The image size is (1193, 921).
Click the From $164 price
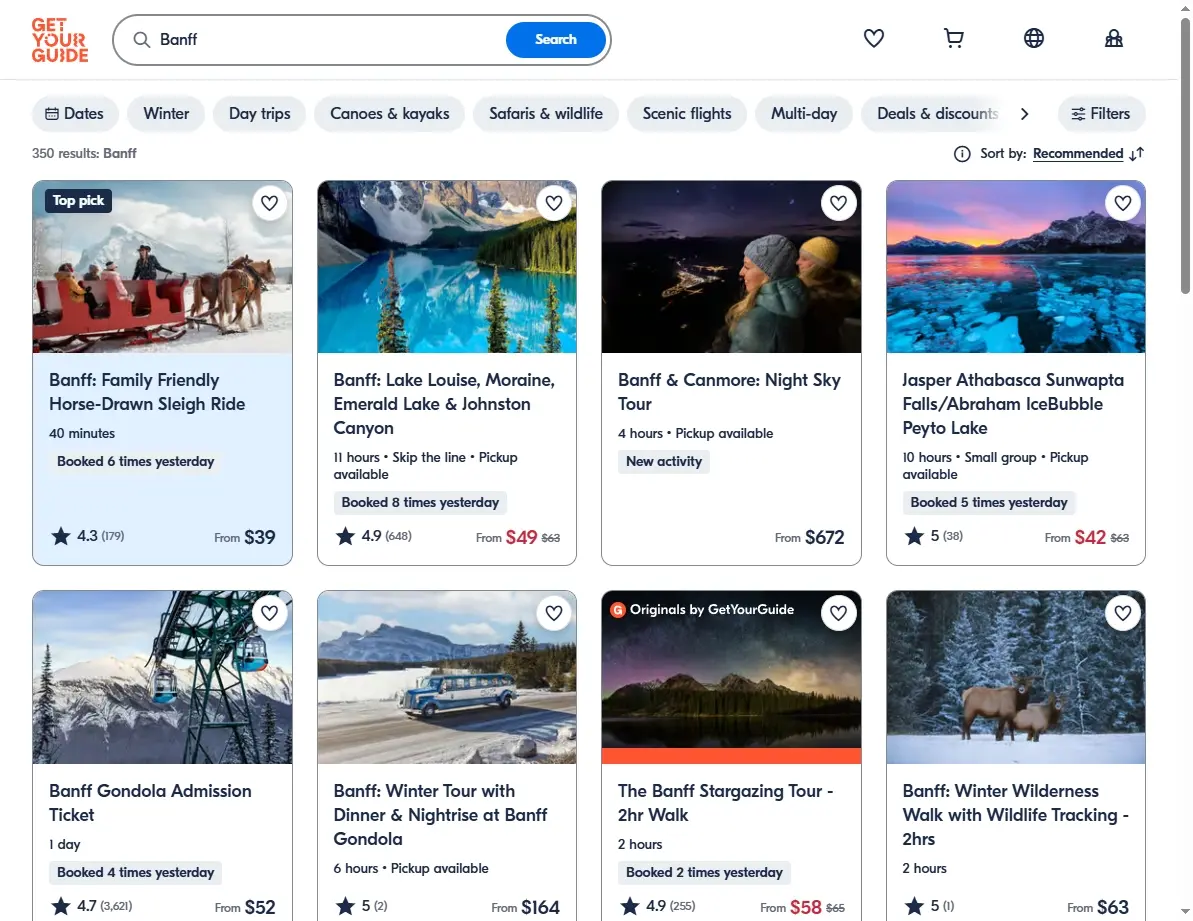pos(525,907)
